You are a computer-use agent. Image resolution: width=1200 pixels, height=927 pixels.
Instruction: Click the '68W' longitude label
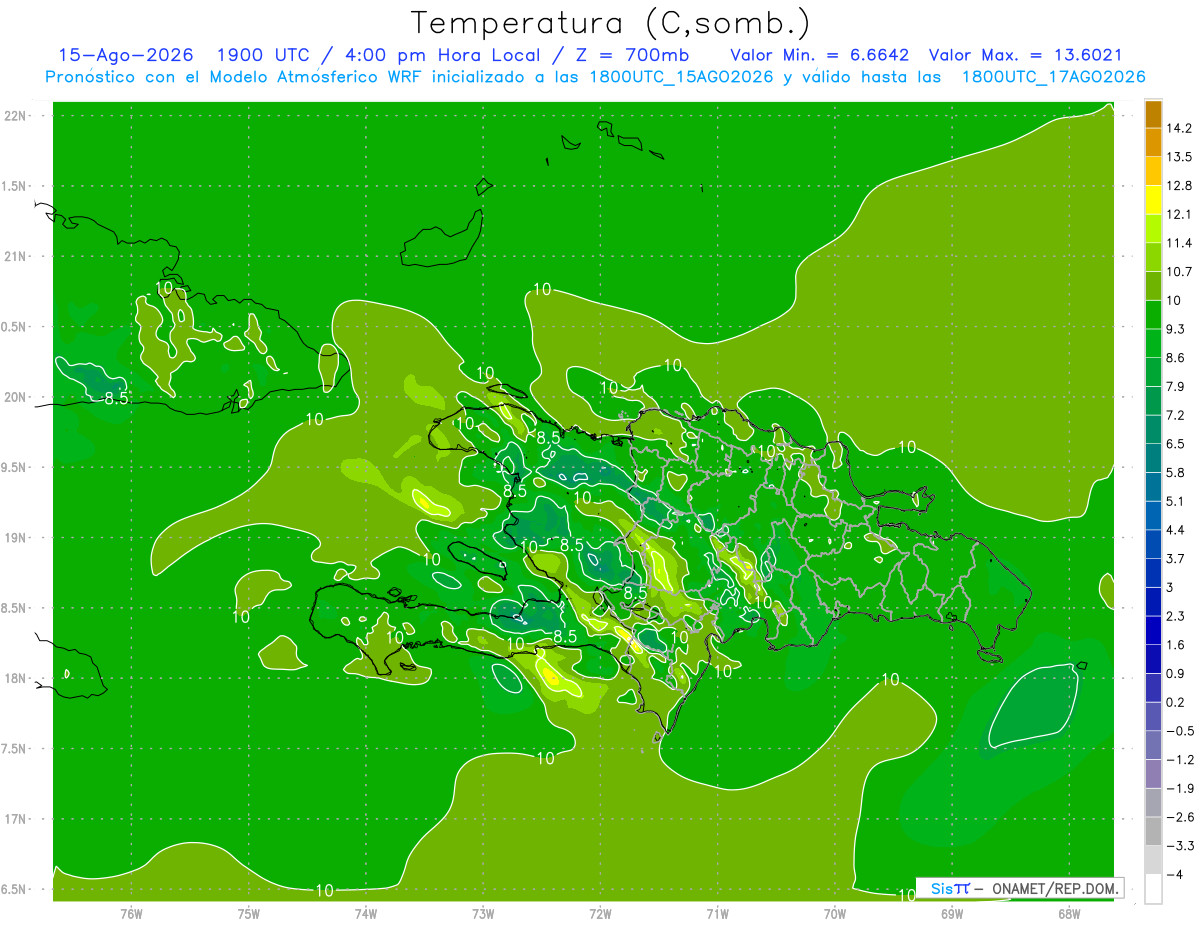coord(1069,914)
